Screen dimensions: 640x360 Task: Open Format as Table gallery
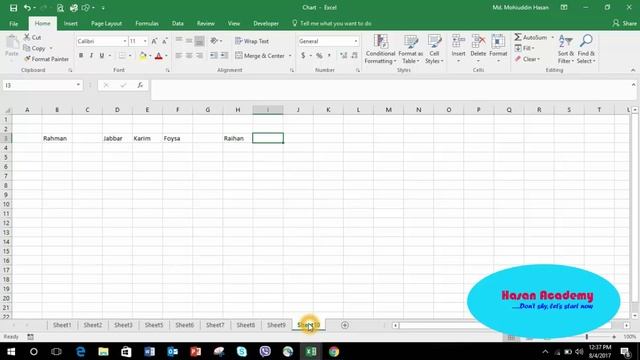(411, 49)
